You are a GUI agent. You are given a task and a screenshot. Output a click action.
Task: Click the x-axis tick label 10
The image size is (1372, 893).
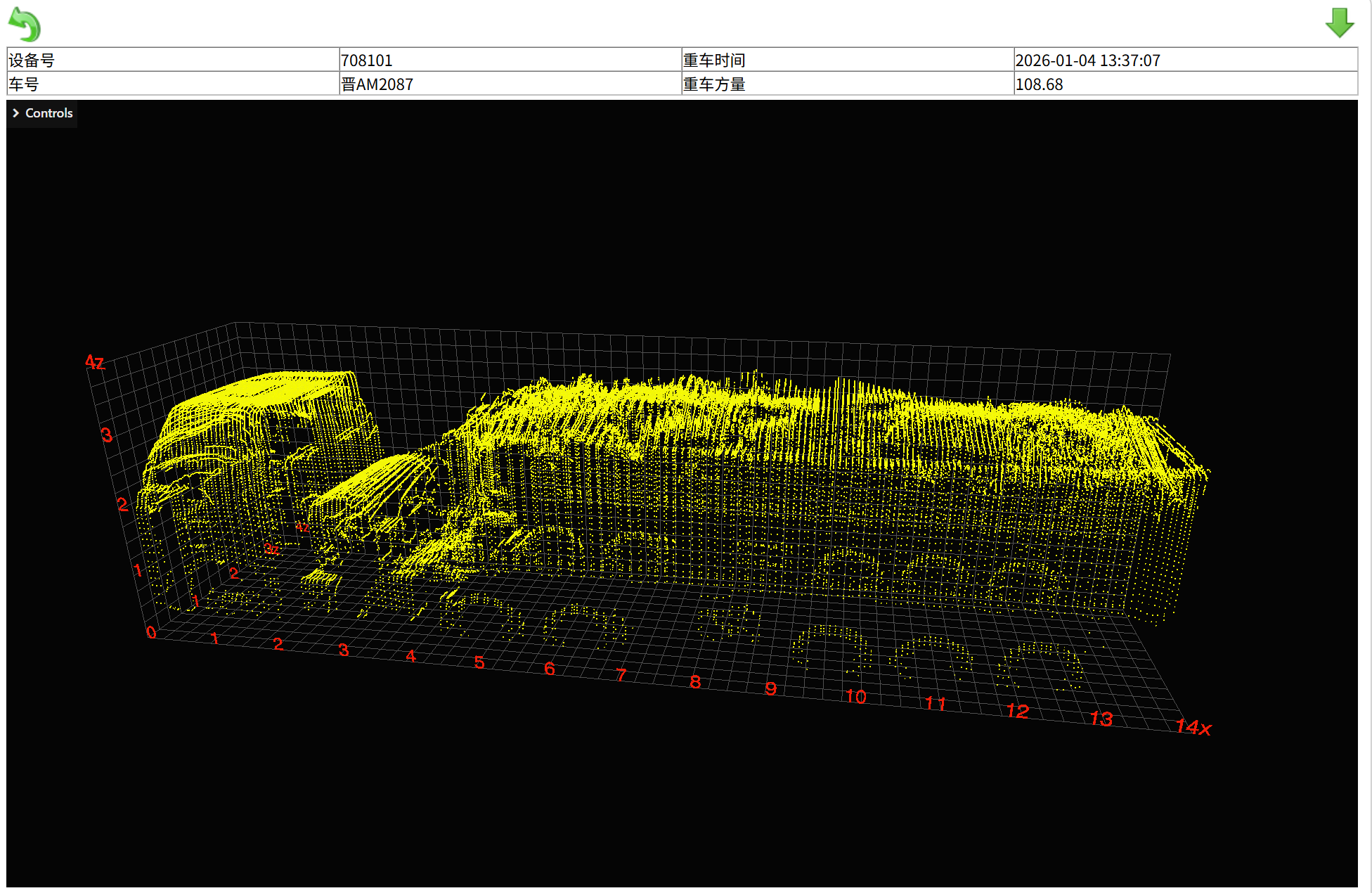point(855,697)
